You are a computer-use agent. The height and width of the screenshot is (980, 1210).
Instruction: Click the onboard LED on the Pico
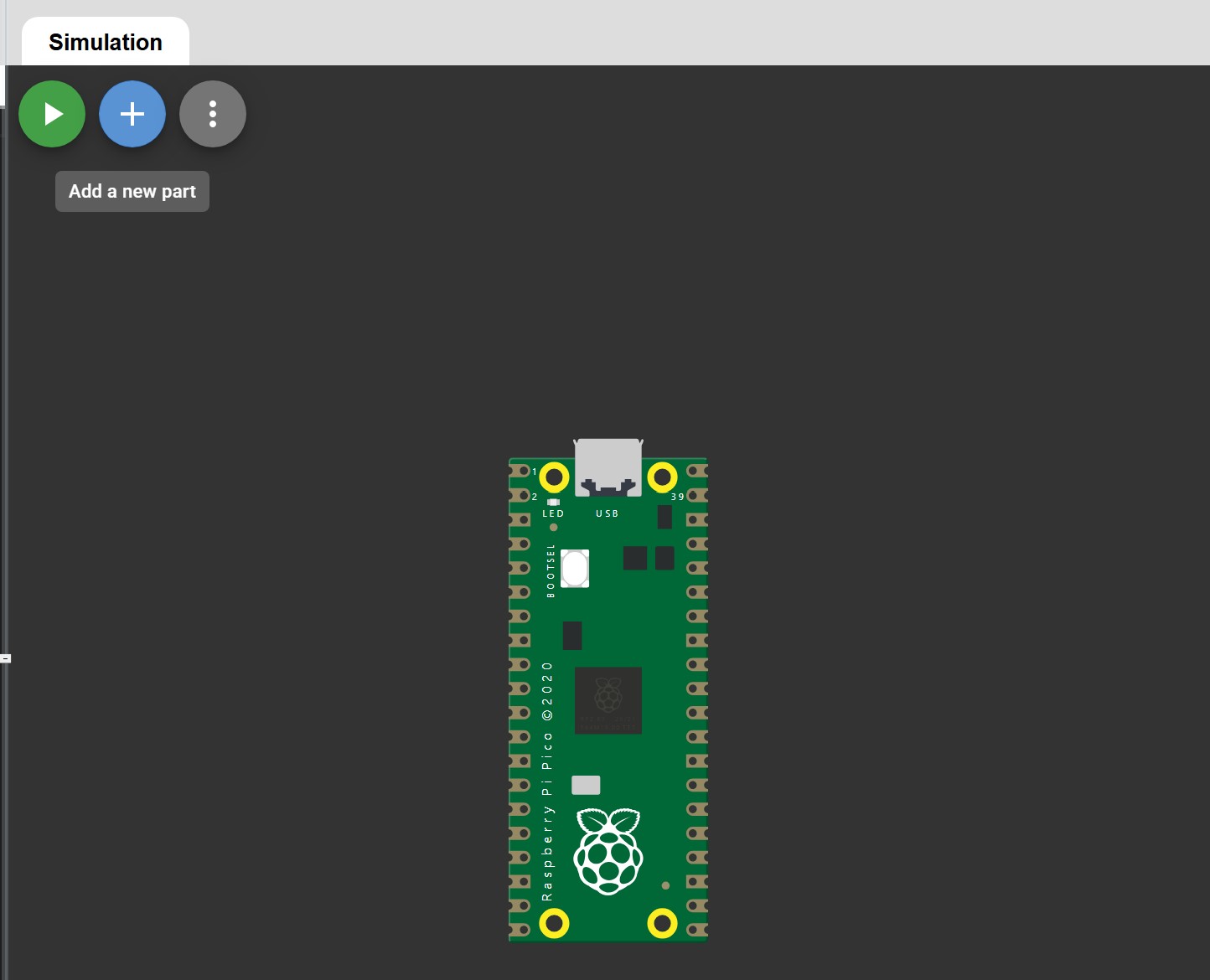click(x=553, y=503)
